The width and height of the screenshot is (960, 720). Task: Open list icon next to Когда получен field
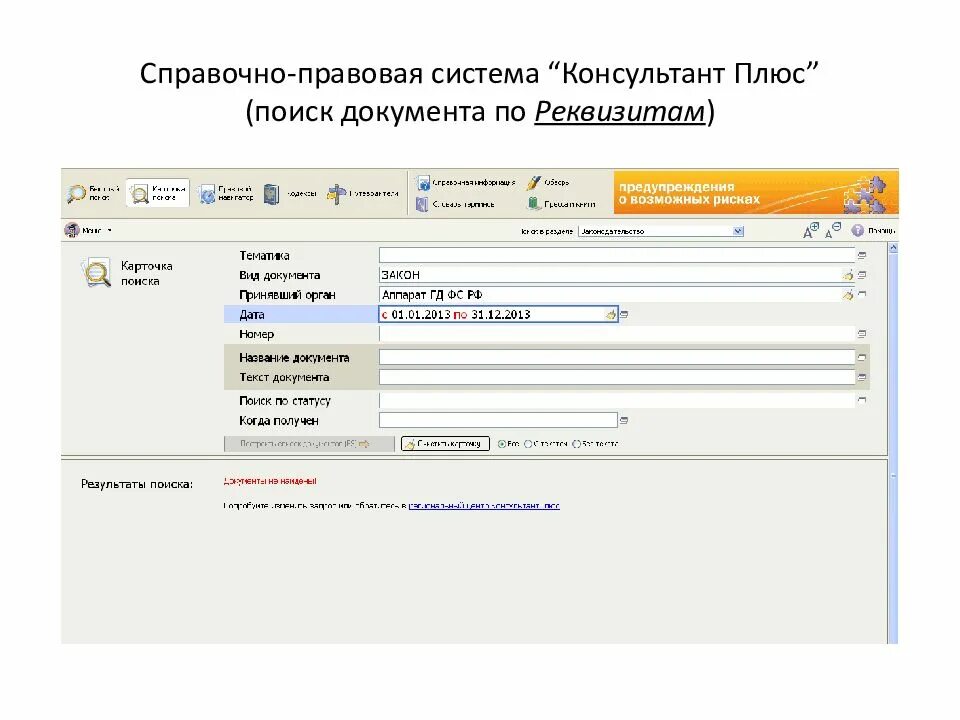point(624,421)
